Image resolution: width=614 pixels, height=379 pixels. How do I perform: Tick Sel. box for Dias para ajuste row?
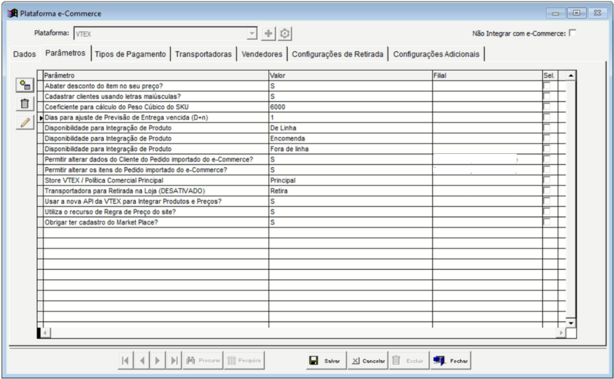coord(547,117)
